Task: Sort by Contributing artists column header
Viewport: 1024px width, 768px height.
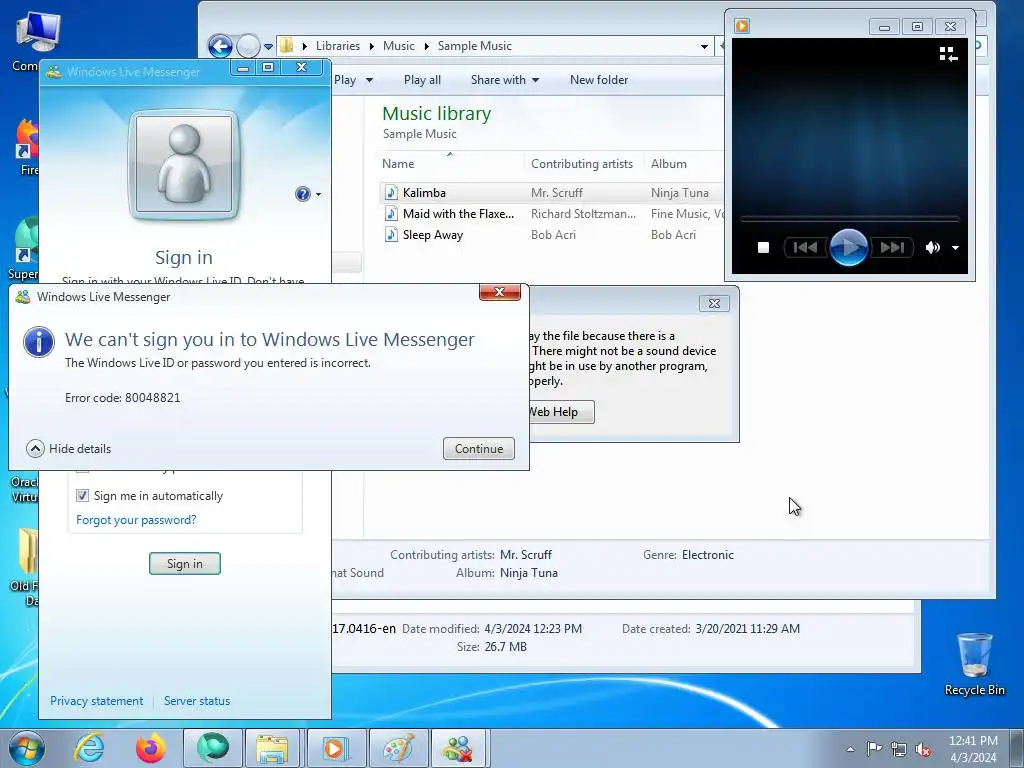Action: 582,164
